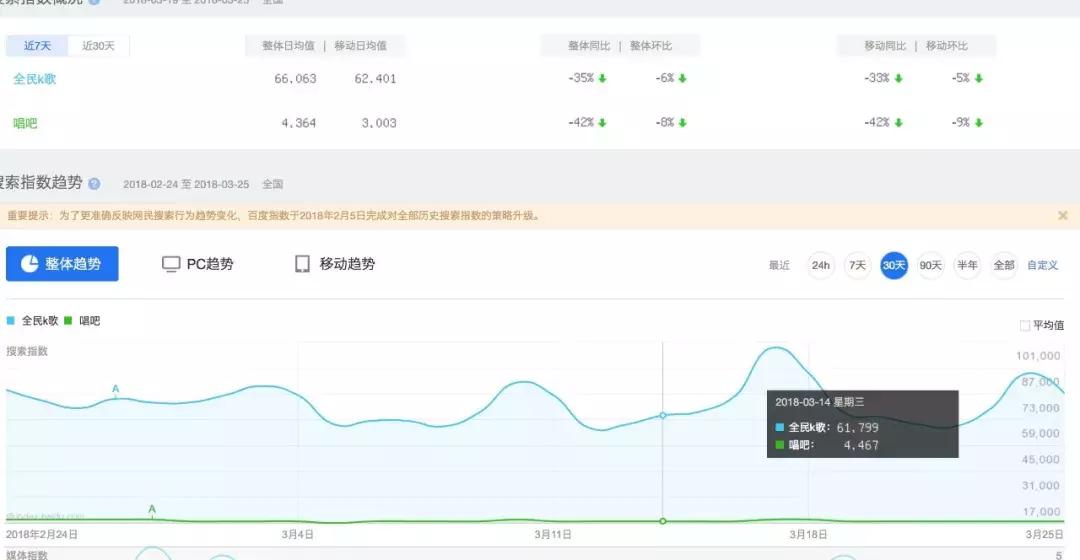Click the 66,063 daily average value

coord(295,79)
